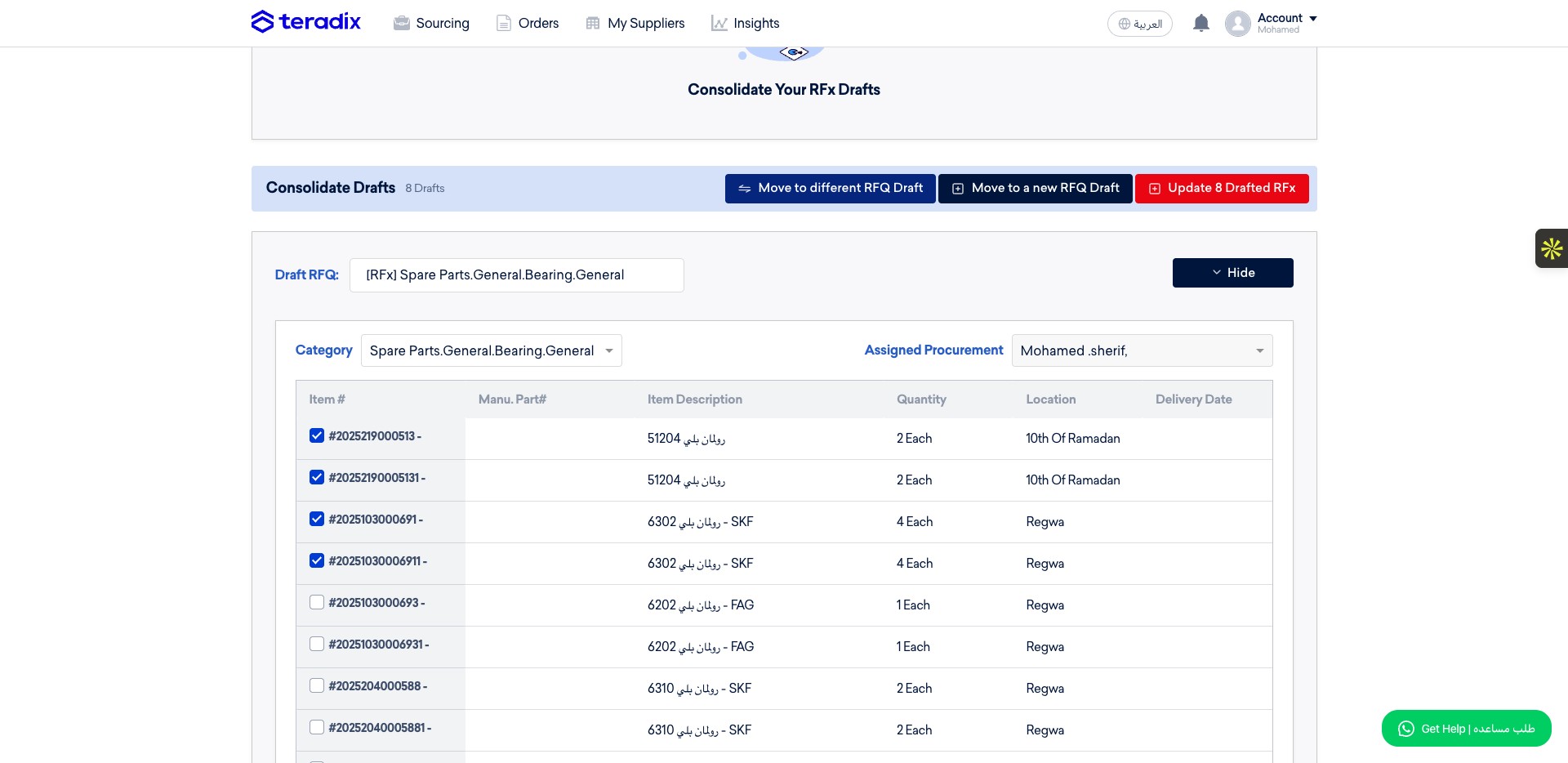Check item #2025103000693
1568x763 pixels.
click(x=317, y=602)
